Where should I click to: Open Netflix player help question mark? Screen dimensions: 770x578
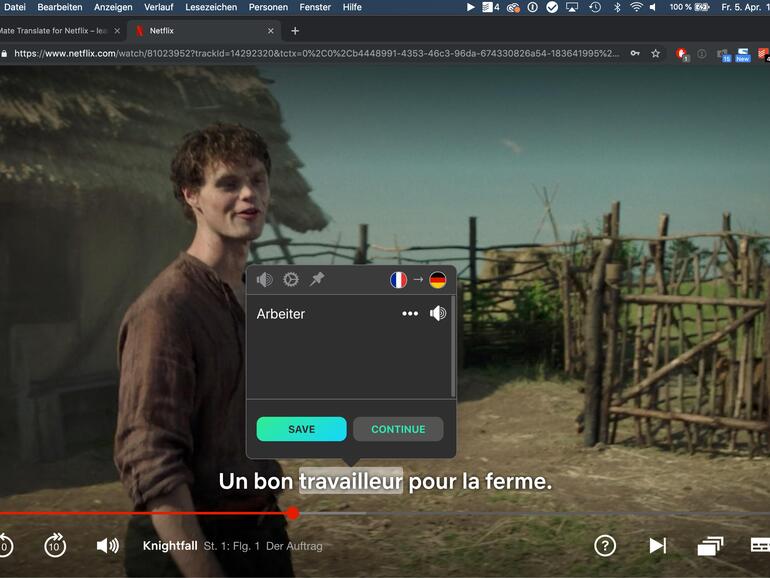click(605, 546)
